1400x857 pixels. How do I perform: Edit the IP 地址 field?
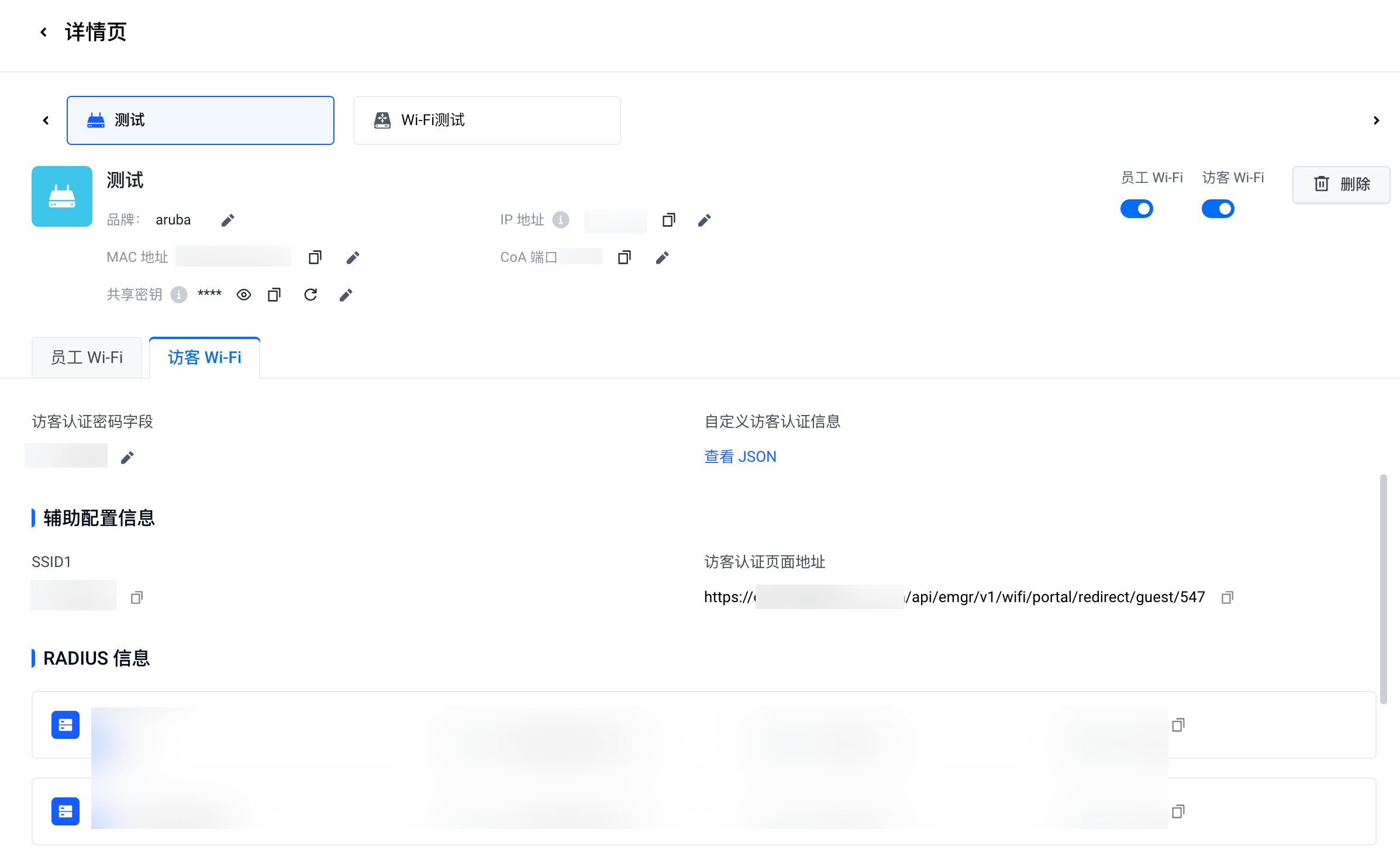pyautogui.click(x=705, y=220)
